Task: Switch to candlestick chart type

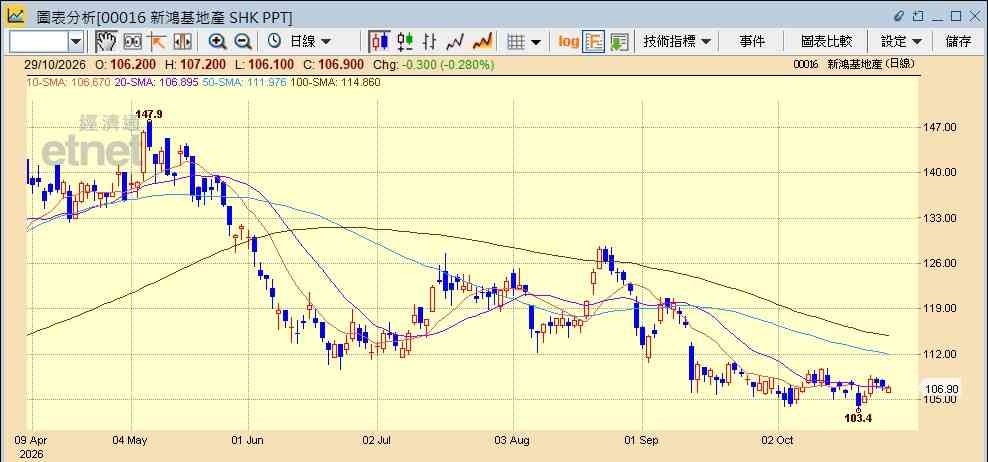Action: tap(379, 42)
